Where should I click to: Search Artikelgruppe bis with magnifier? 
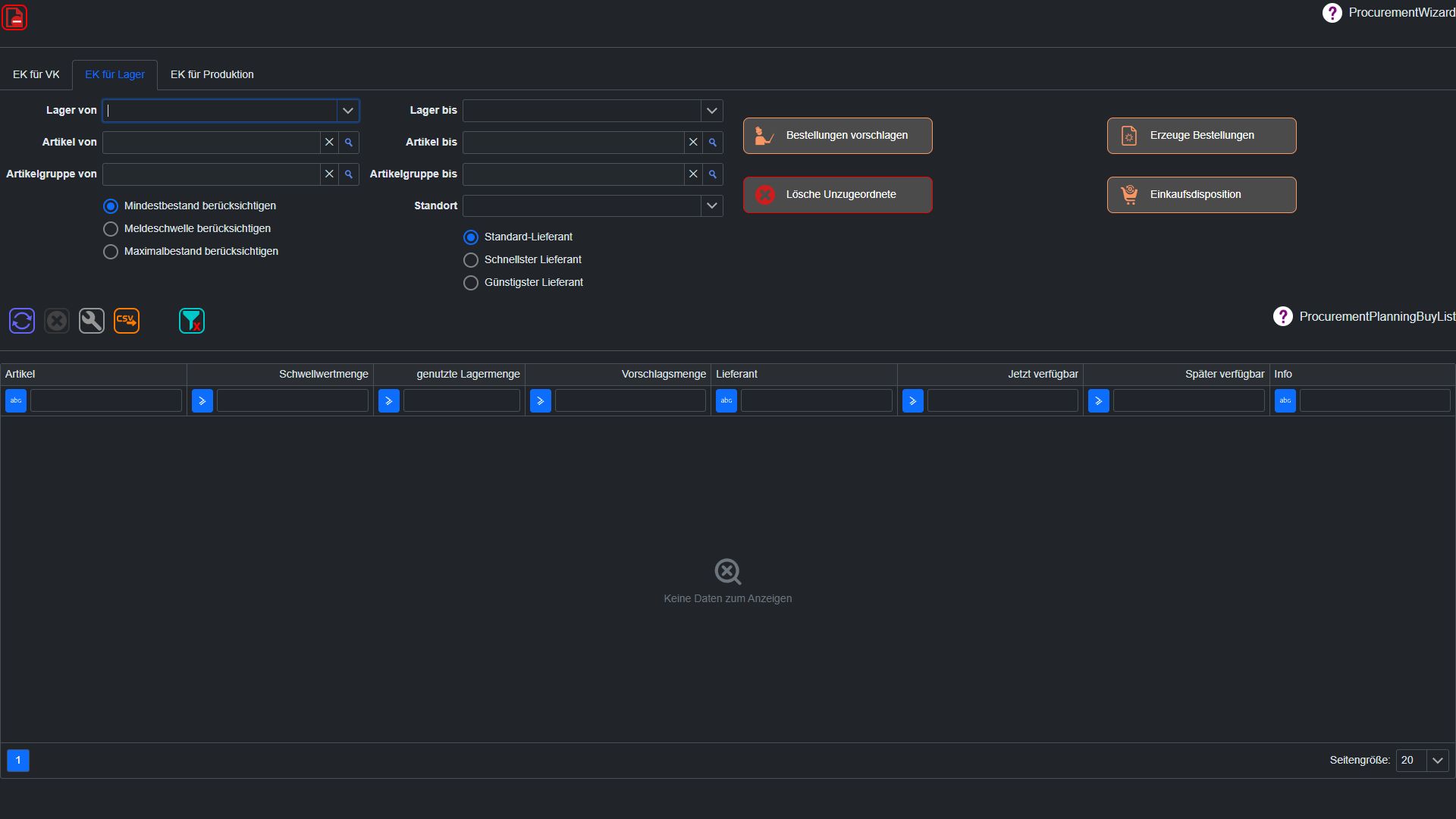(713, 174)
